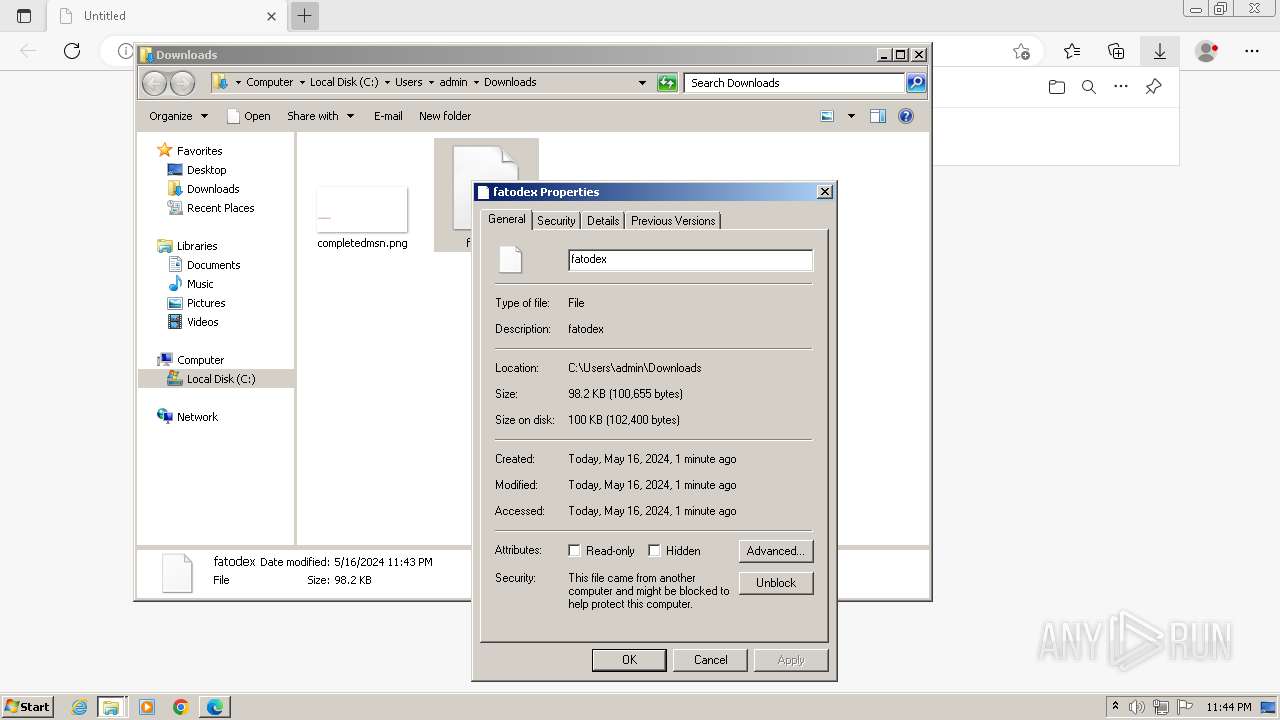Select Favorites in the navigation pane
This screenshot has height=720, width=1280.
[199, 151]
